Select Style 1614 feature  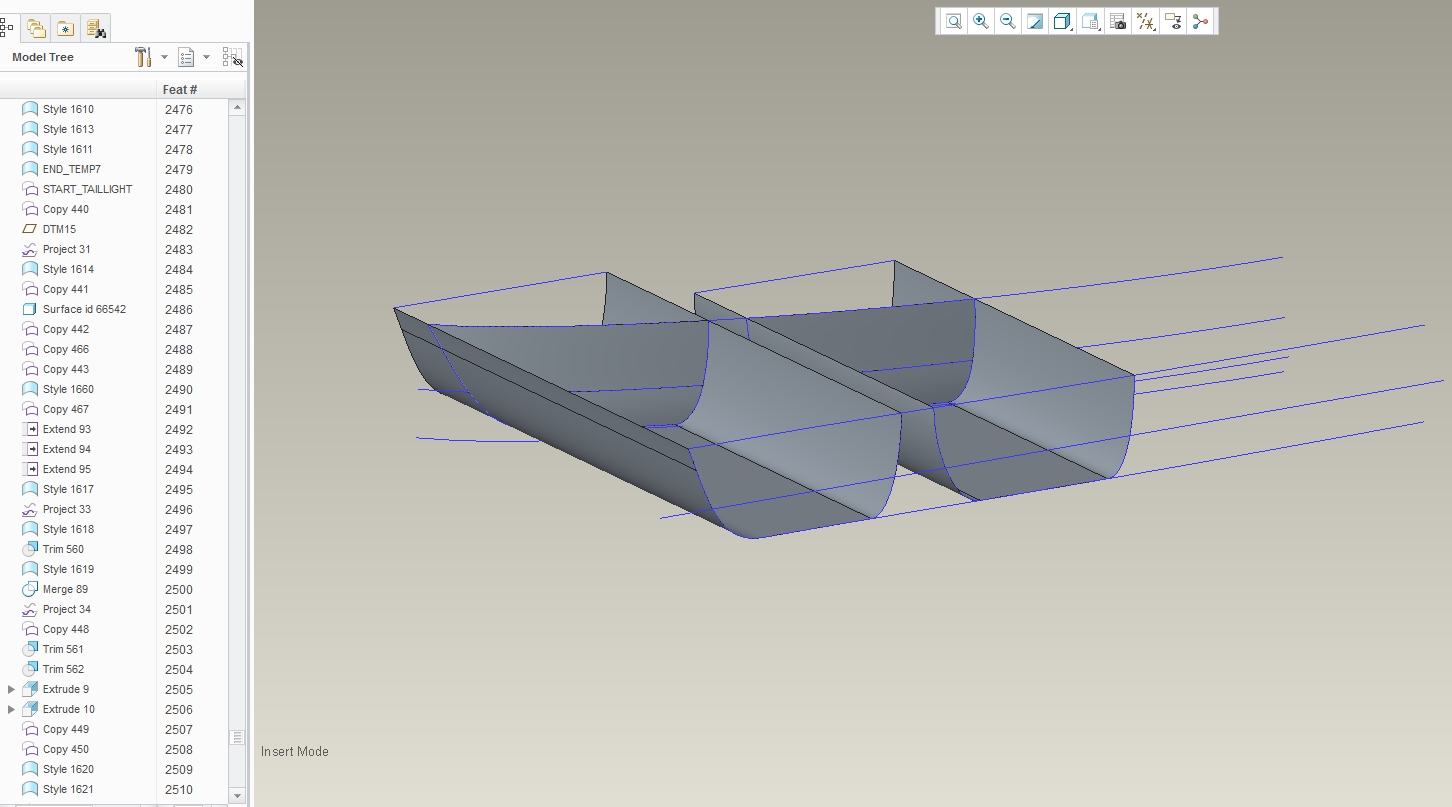tap(68, 269)
